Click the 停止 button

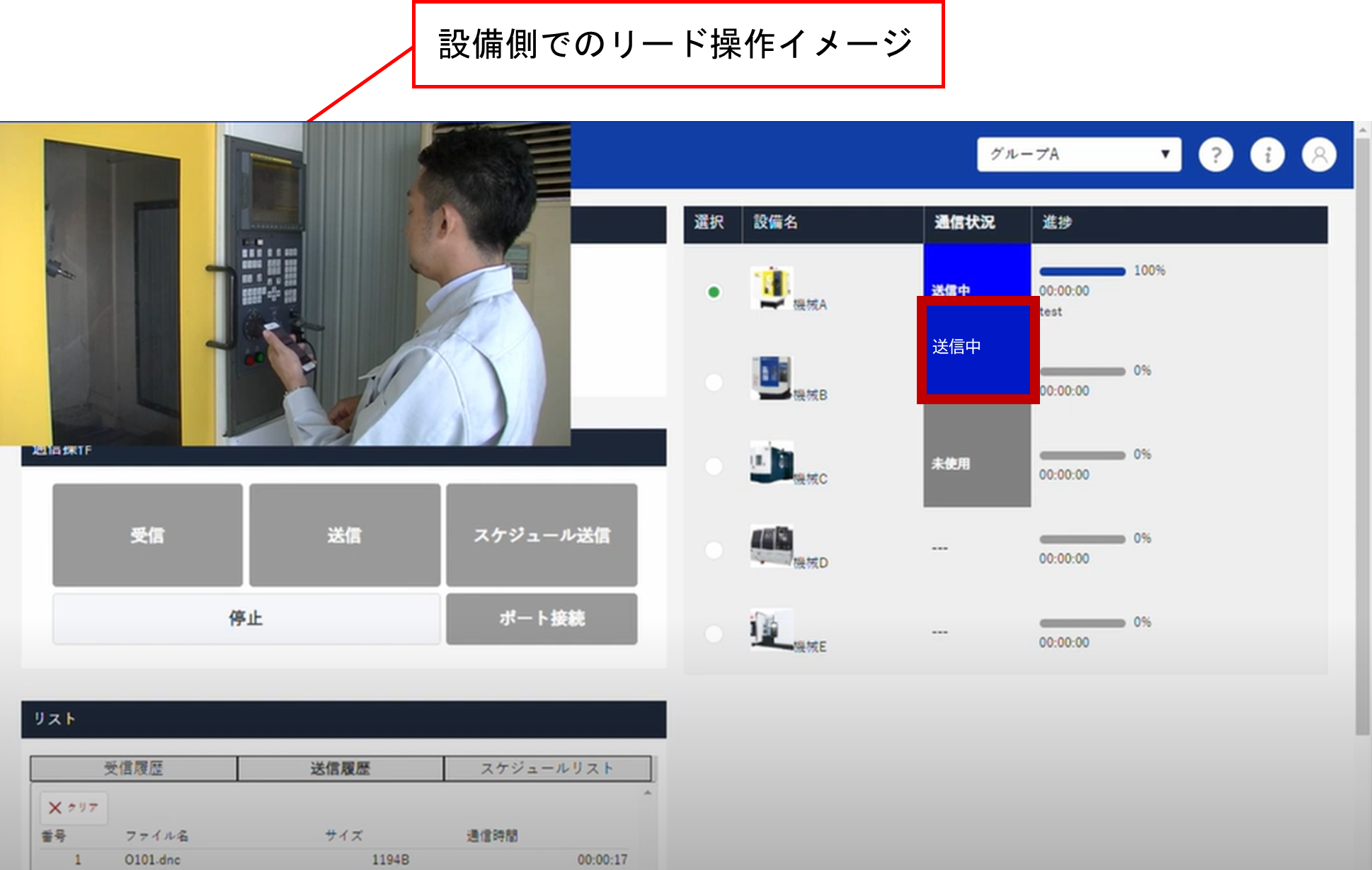pyautogui.click(x=246, y=619)
